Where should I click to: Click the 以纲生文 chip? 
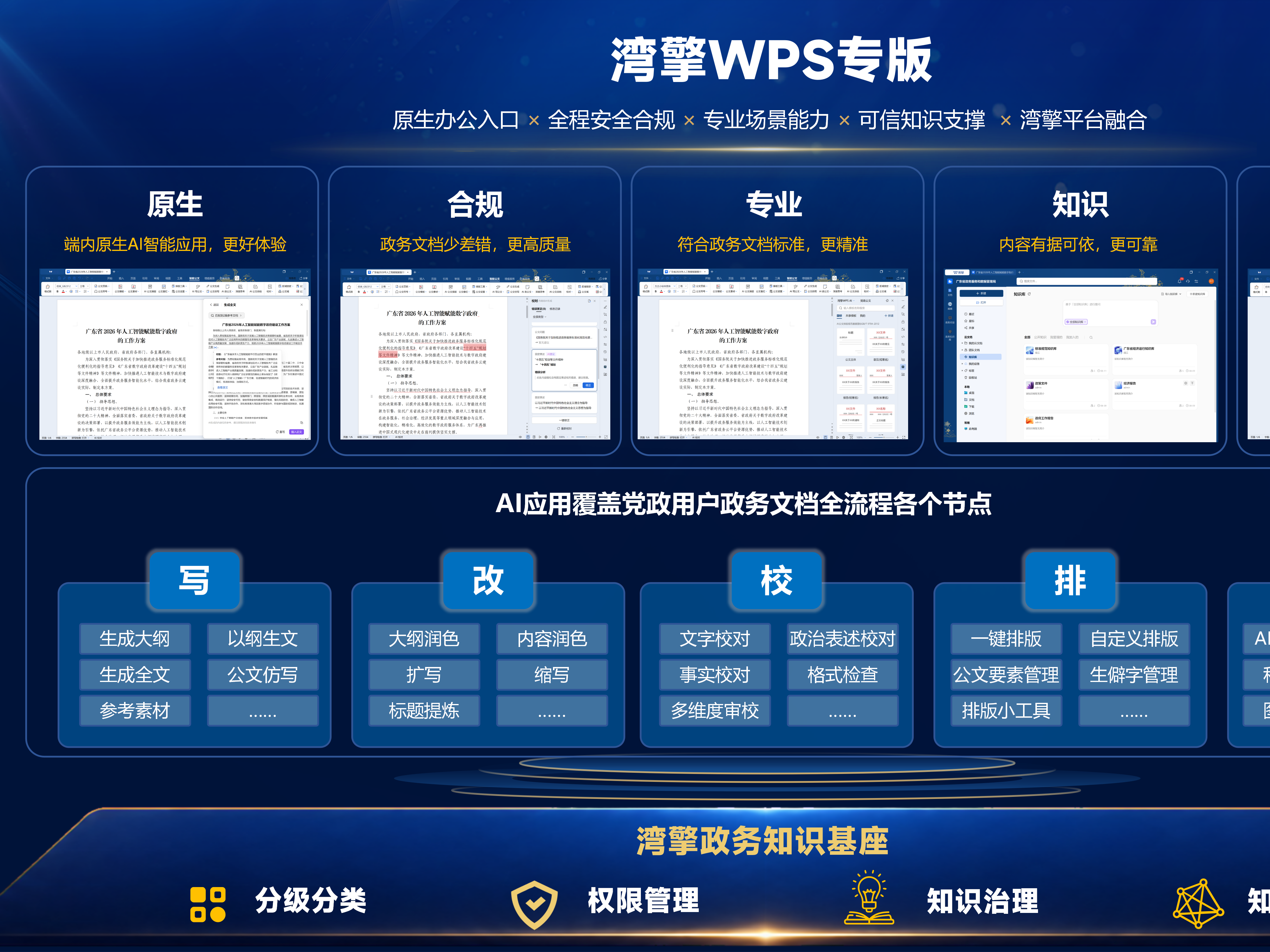coord(263,639)
